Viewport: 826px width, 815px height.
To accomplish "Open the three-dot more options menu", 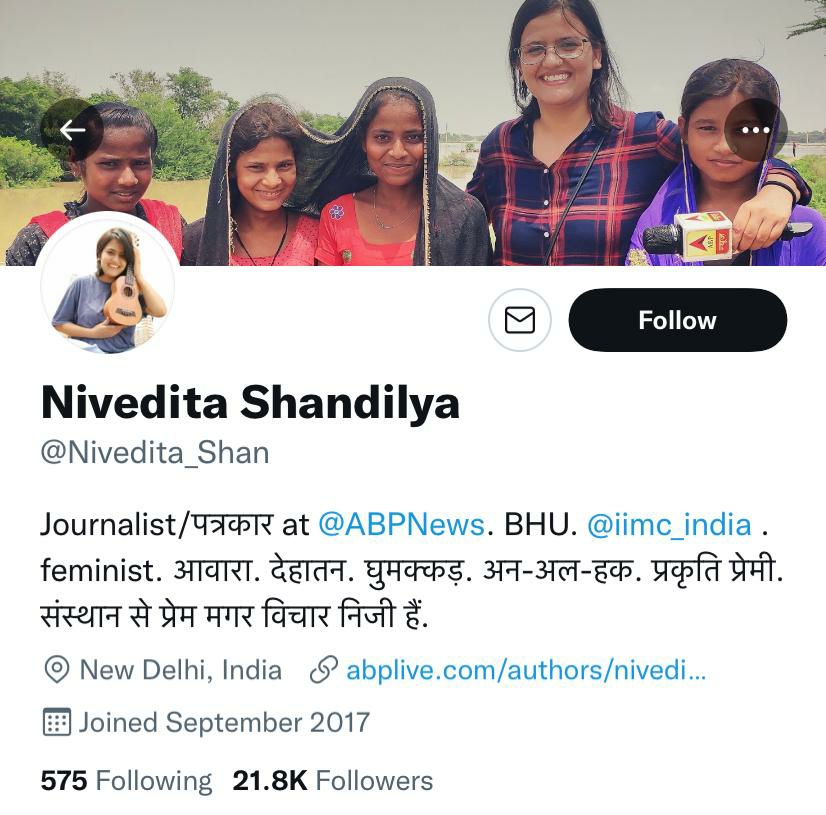I will pyautogui.click(x=755, y=130).
